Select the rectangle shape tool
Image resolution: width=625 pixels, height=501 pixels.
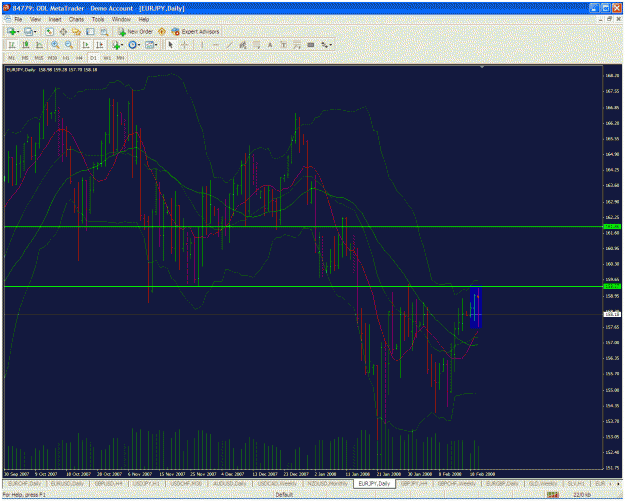pos(311,45)
